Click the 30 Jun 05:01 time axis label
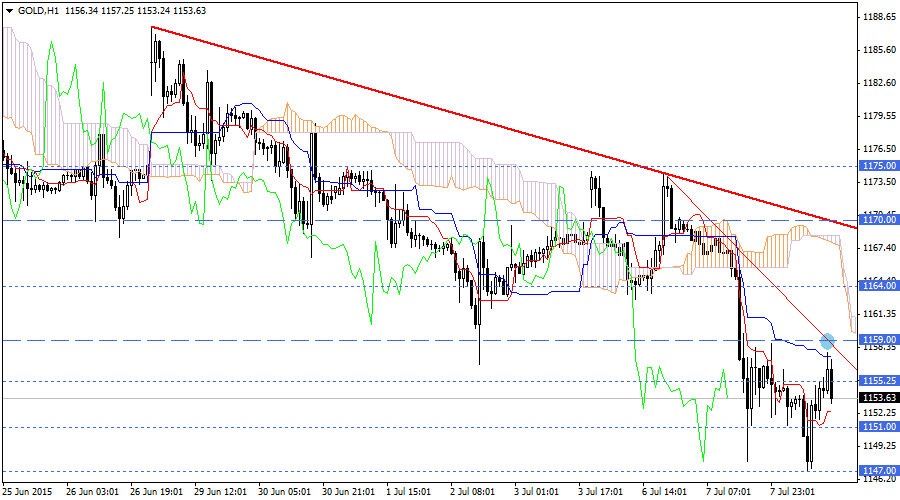The height and width of the screenshot is (500, 900). (285, 492)
